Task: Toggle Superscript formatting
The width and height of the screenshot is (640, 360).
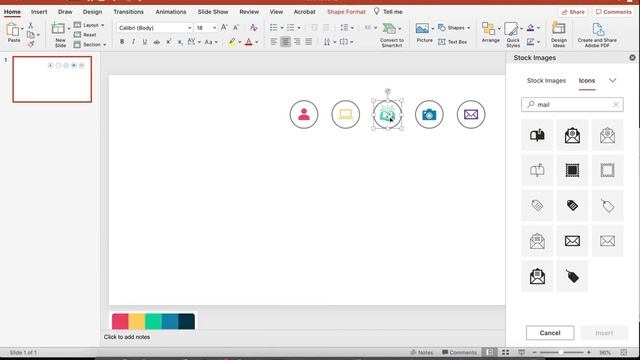Action: click(169, 42)
